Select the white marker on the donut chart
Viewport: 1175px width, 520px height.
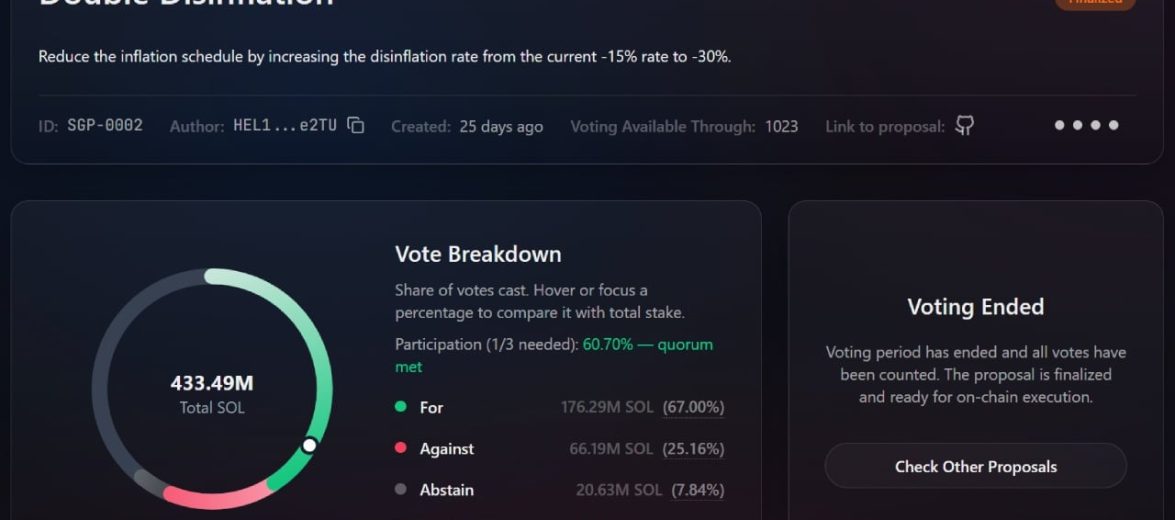pos(309,446)
